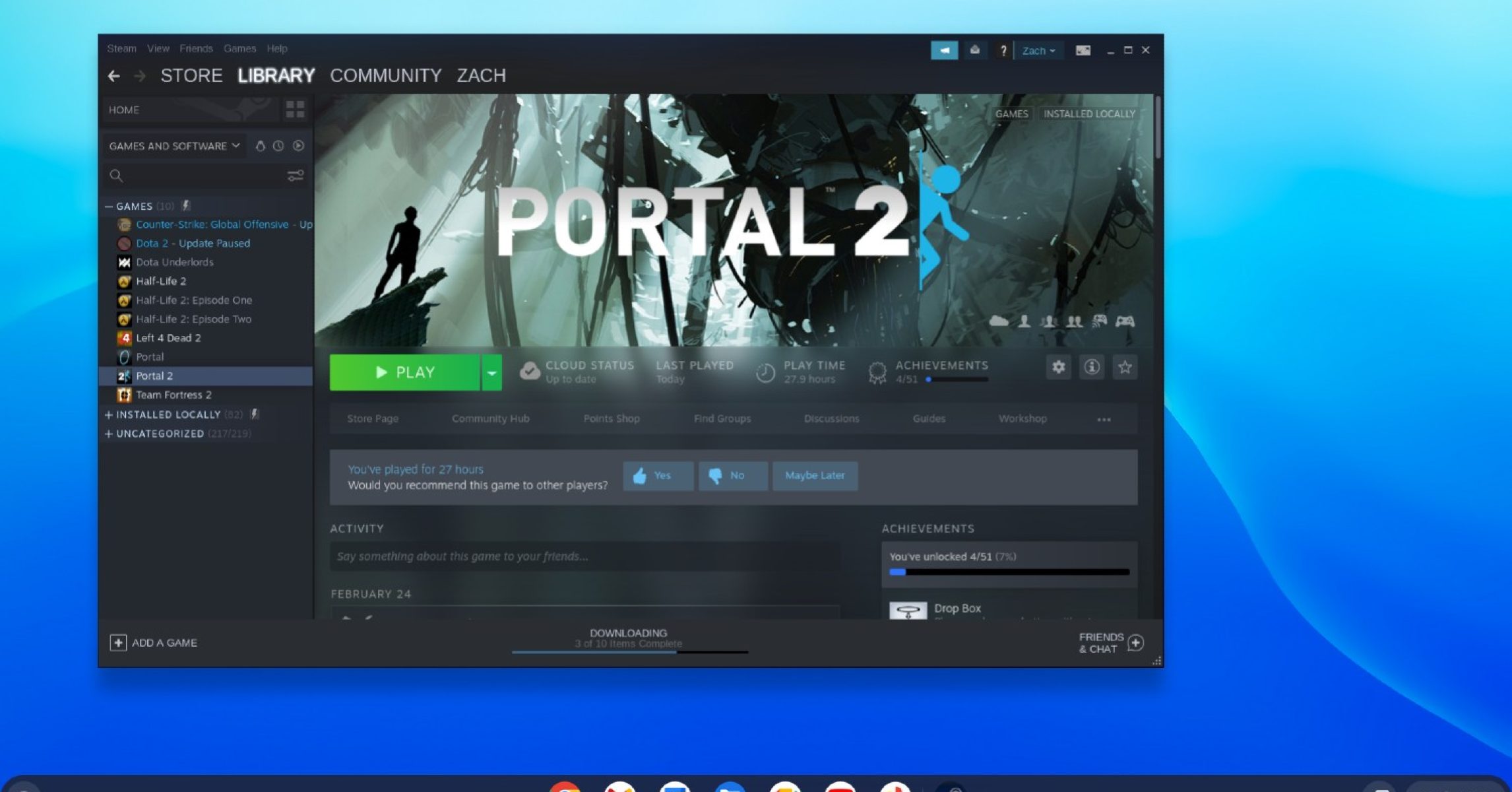Open Friends & Chat plus icon
This screenshot has height=792, width=1512.
click(x=1135, y=642)
